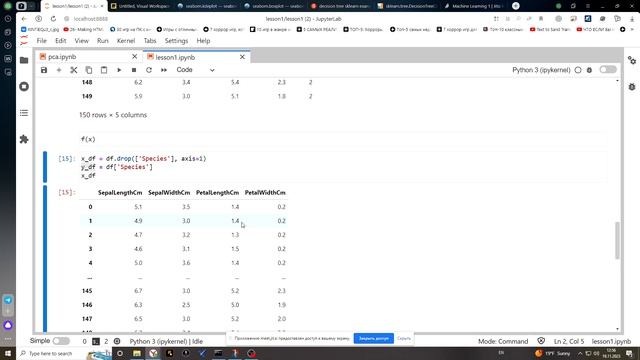Open File Explorer from the taskbar
This screenshot has width=640, height=360.
coord(137,353)
